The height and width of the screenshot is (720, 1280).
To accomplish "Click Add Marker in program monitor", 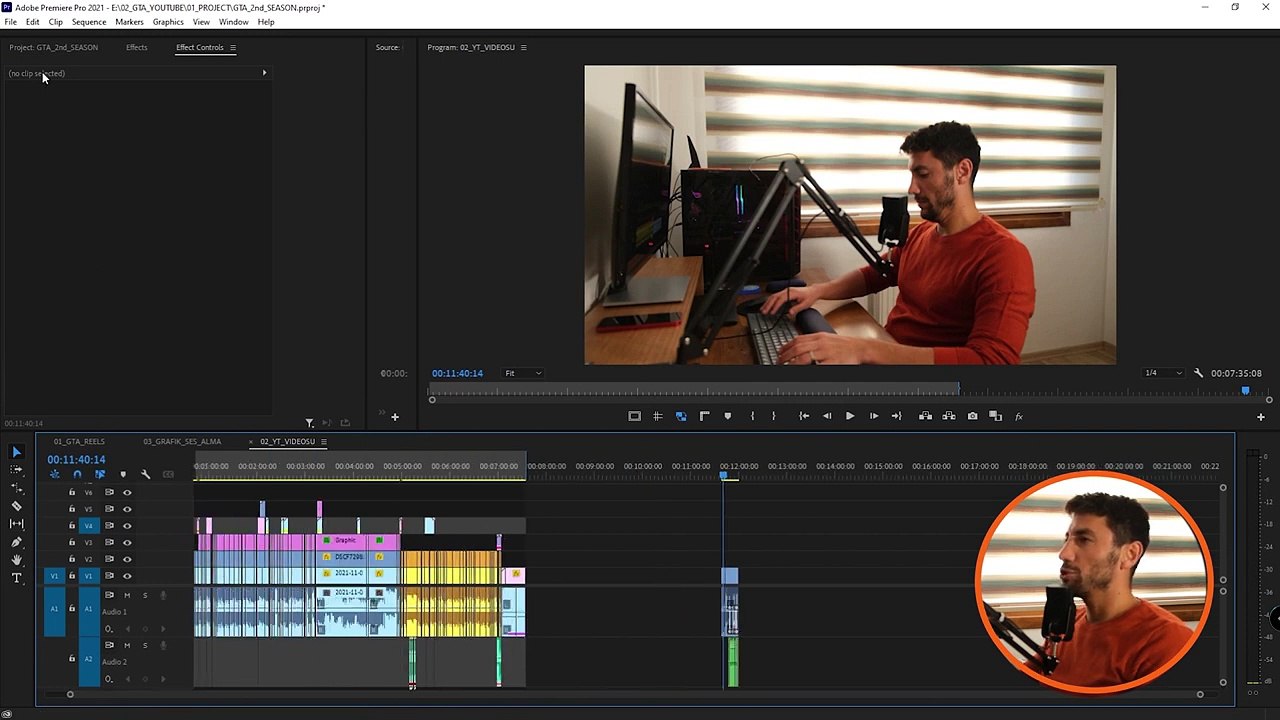I will coord(727,416).
